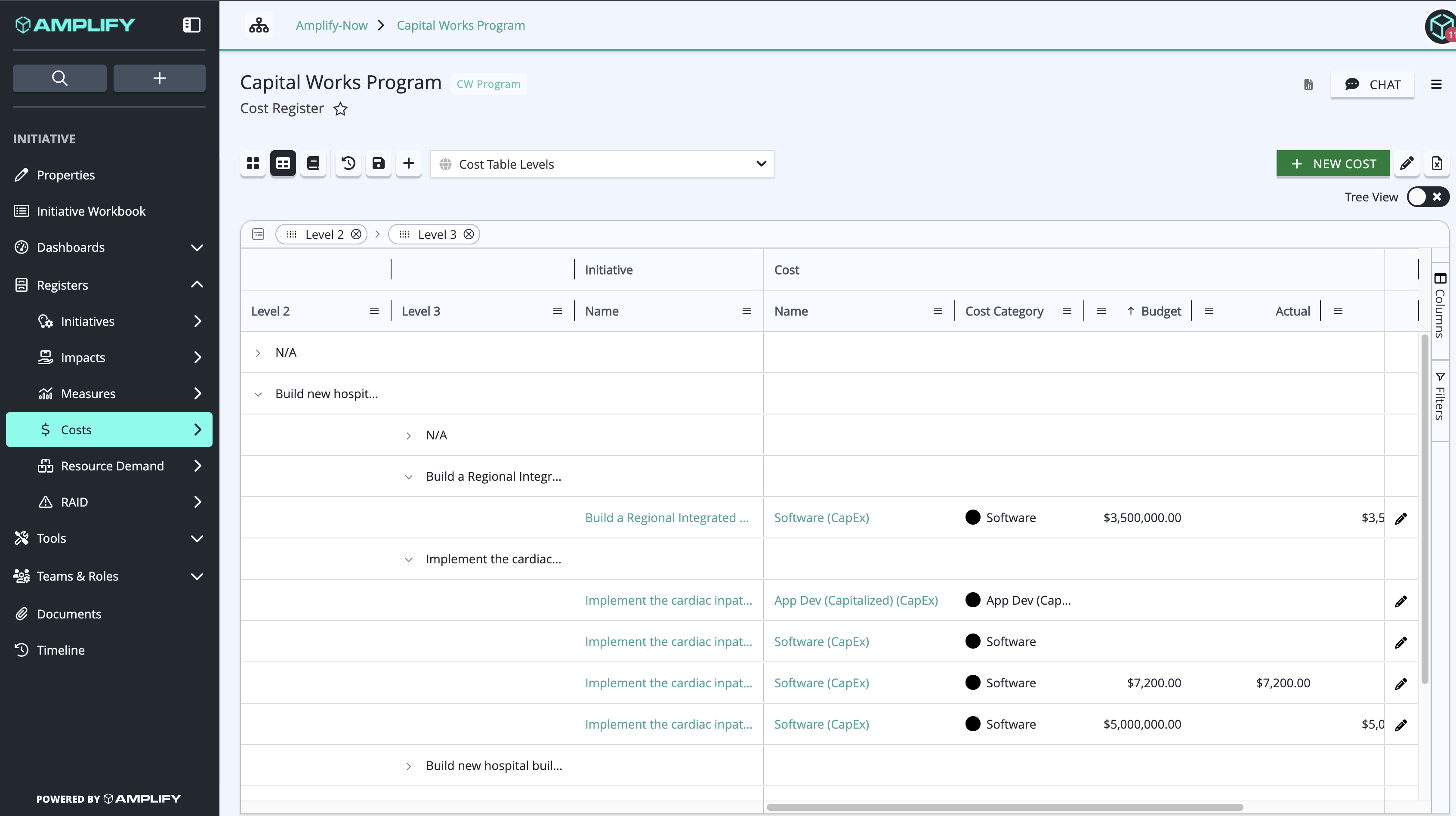Screen dimensions: 1456x816
Task: Remove Level 3 grouping chip
Action: [x=469, y=235]
